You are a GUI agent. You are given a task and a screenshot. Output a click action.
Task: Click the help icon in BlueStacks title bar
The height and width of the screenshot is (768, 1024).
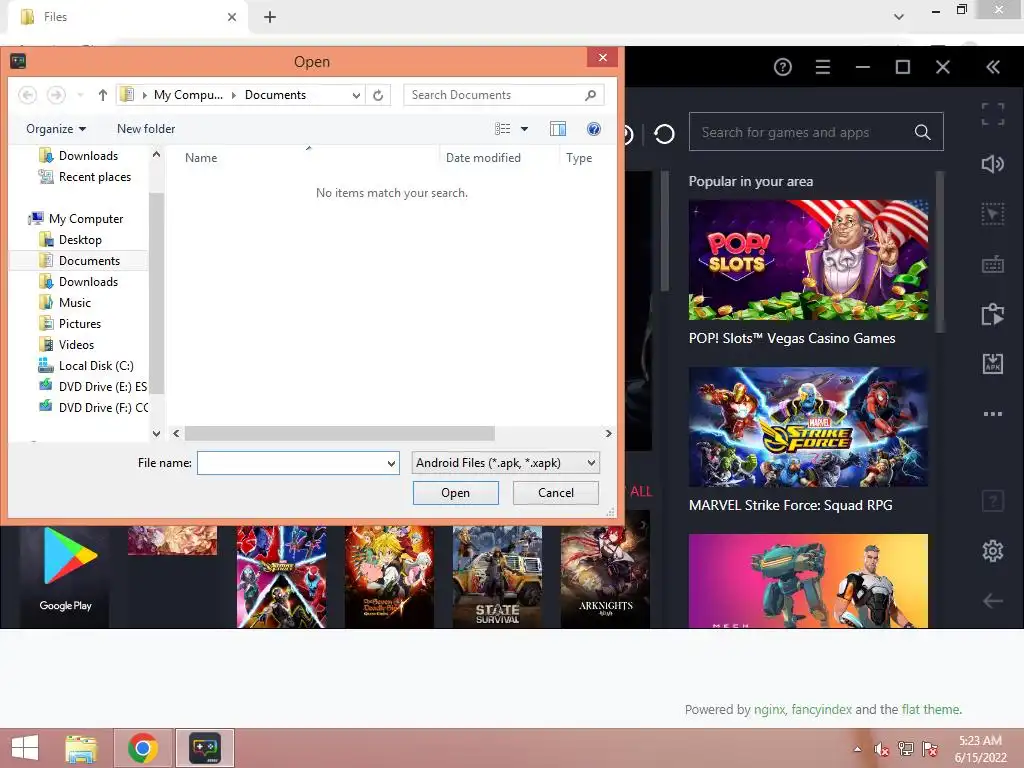782,67
